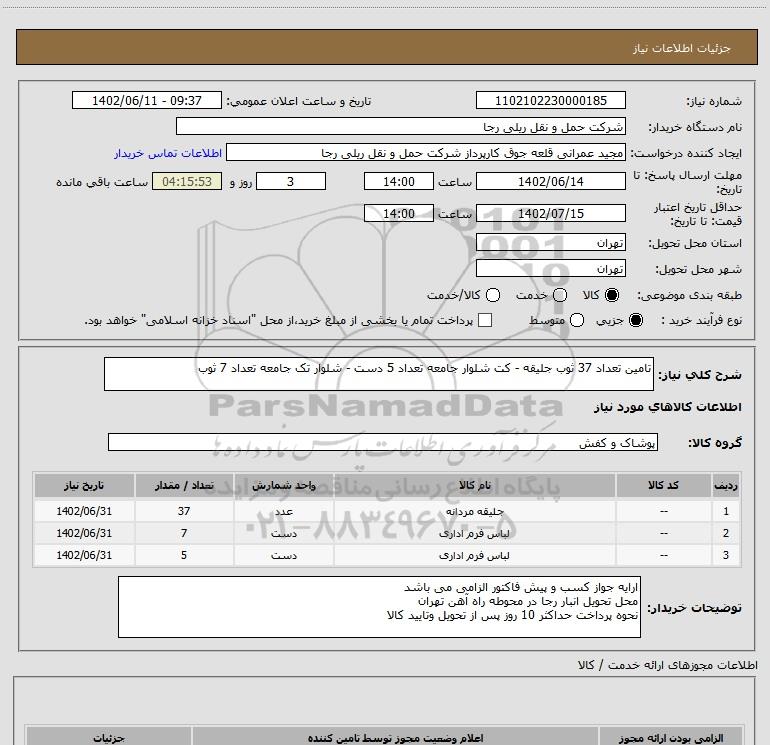
Task: Click the کد کالا column header
Action: pos(663,485)
